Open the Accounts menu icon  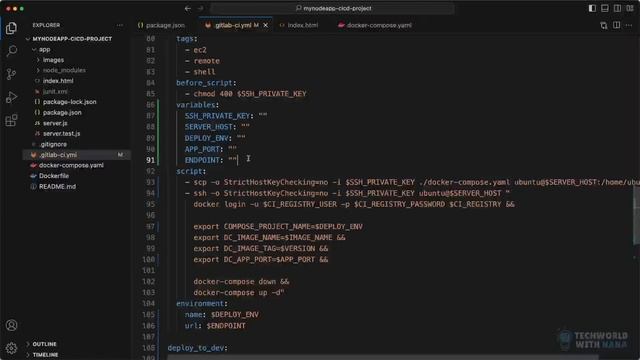coord(11,325)
